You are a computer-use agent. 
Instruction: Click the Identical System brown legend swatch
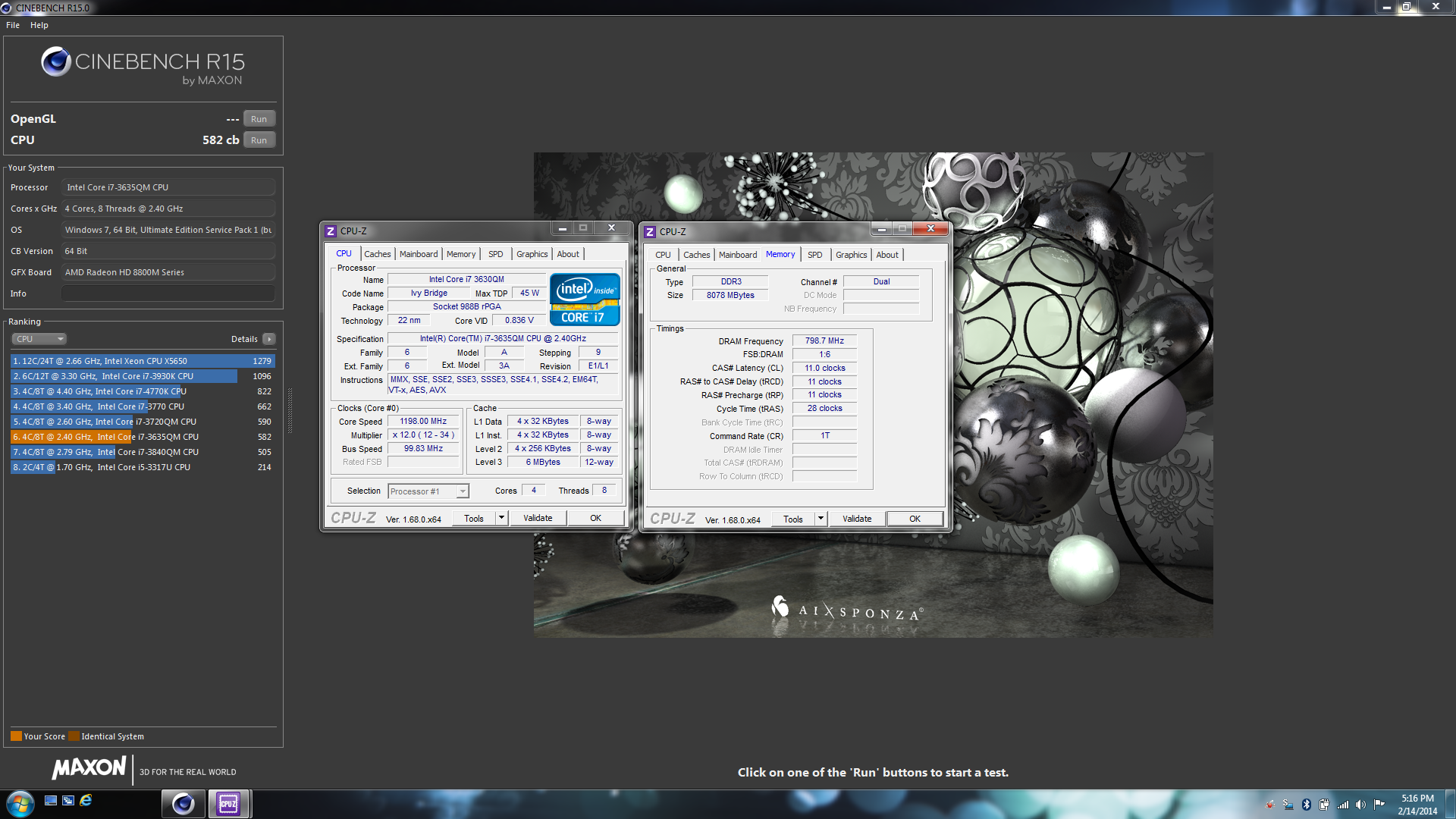point(74,736)
